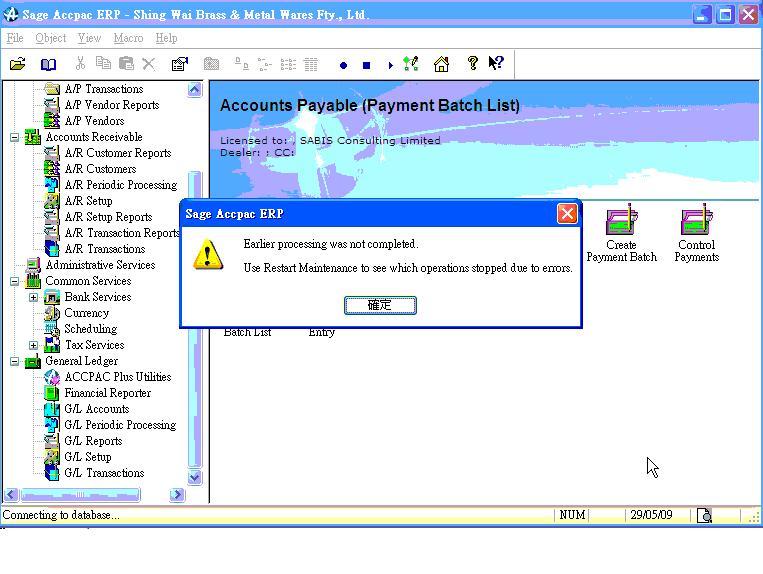Click the blue circle record macro icon
Image resolution: width=763 pixels, height=574 pixels.
coord(343,65)
